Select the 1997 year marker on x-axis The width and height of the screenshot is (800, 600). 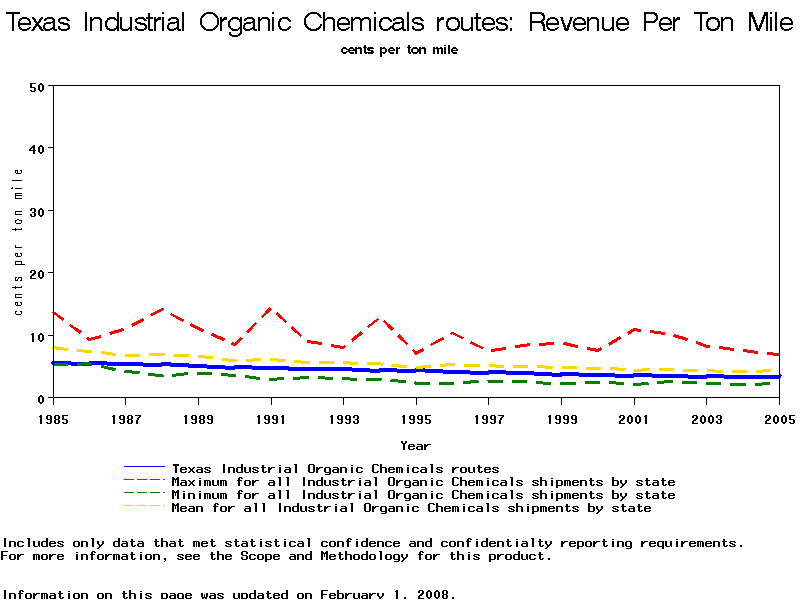(x=489, y=417)
